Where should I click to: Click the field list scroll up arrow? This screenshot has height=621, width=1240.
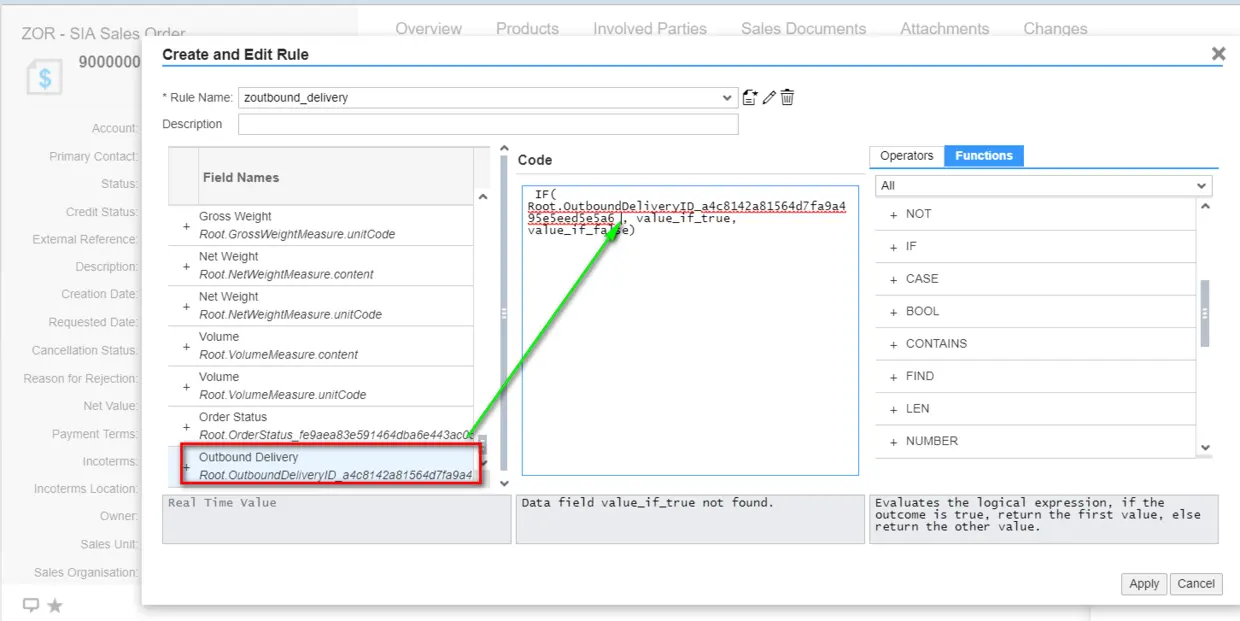tap(483, 198)
